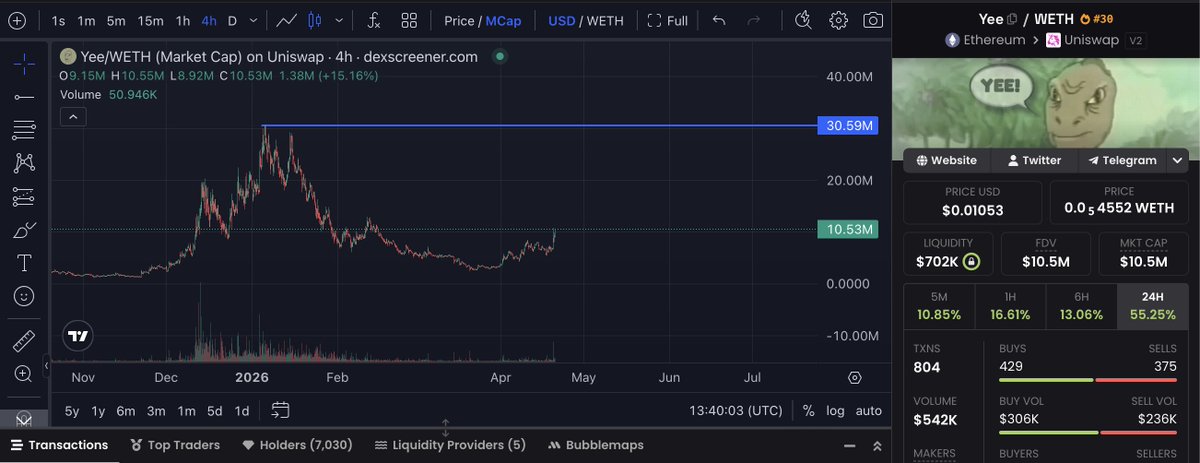Screen dimensions: 1200x463
Task: Set timeframe to 1h
Action: pyautogui.click(x=183, y=20)
